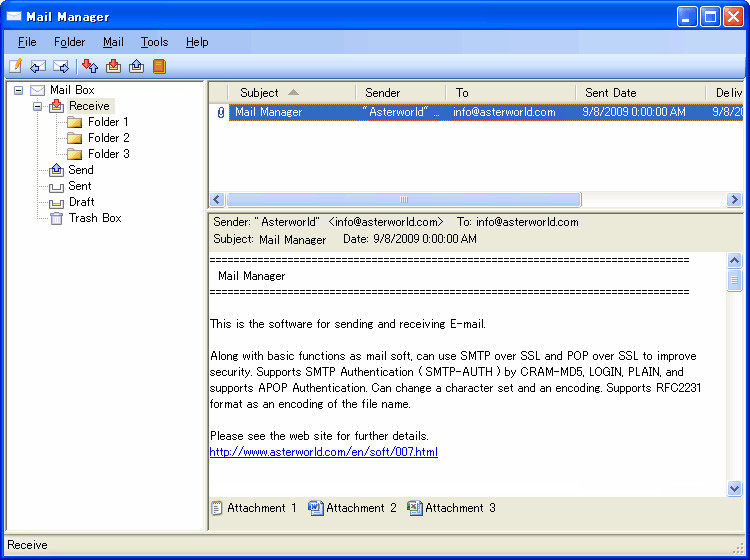750x560 pixels.
Task: Click message body scroll down arrow
Action: (734, 488)
